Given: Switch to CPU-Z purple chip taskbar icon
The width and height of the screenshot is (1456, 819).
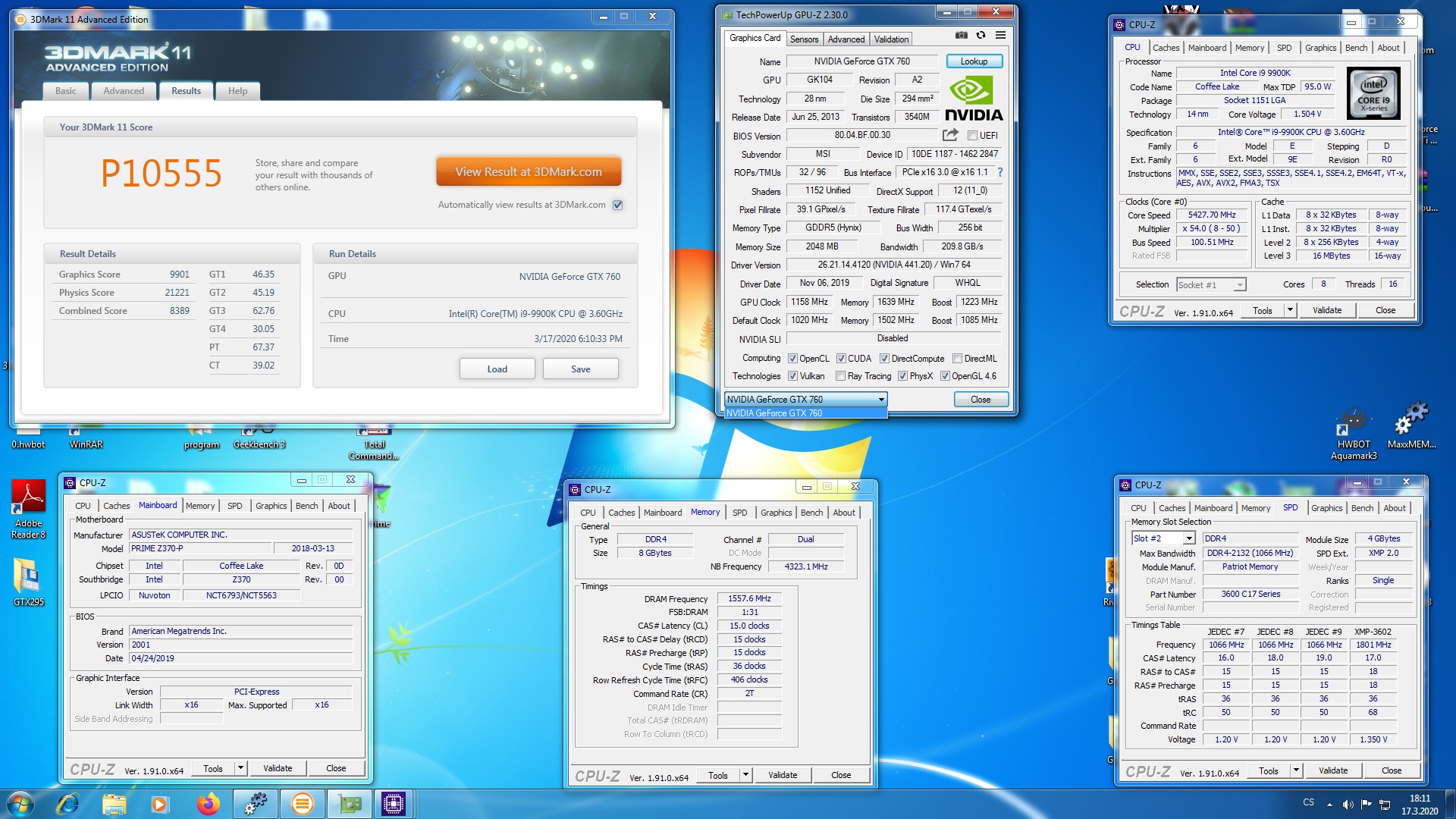Looking at the screenshot, I should (394, 804).
